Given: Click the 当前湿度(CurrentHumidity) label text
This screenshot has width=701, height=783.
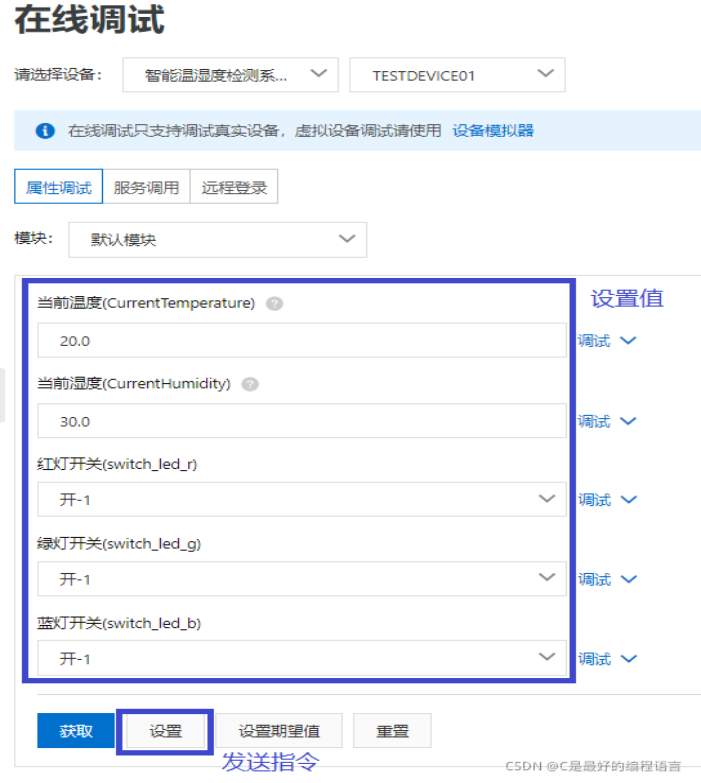Looking at the screenshot, I should coord(134,384).
